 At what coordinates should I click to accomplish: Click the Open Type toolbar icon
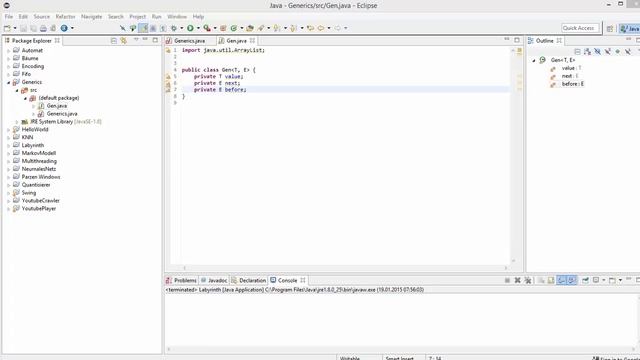tap(250, 28)
